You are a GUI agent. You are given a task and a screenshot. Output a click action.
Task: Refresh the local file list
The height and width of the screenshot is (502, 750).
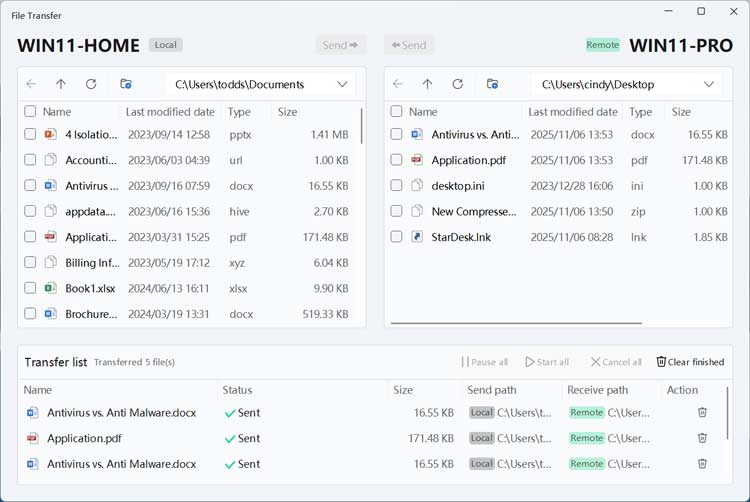(91, 84)
